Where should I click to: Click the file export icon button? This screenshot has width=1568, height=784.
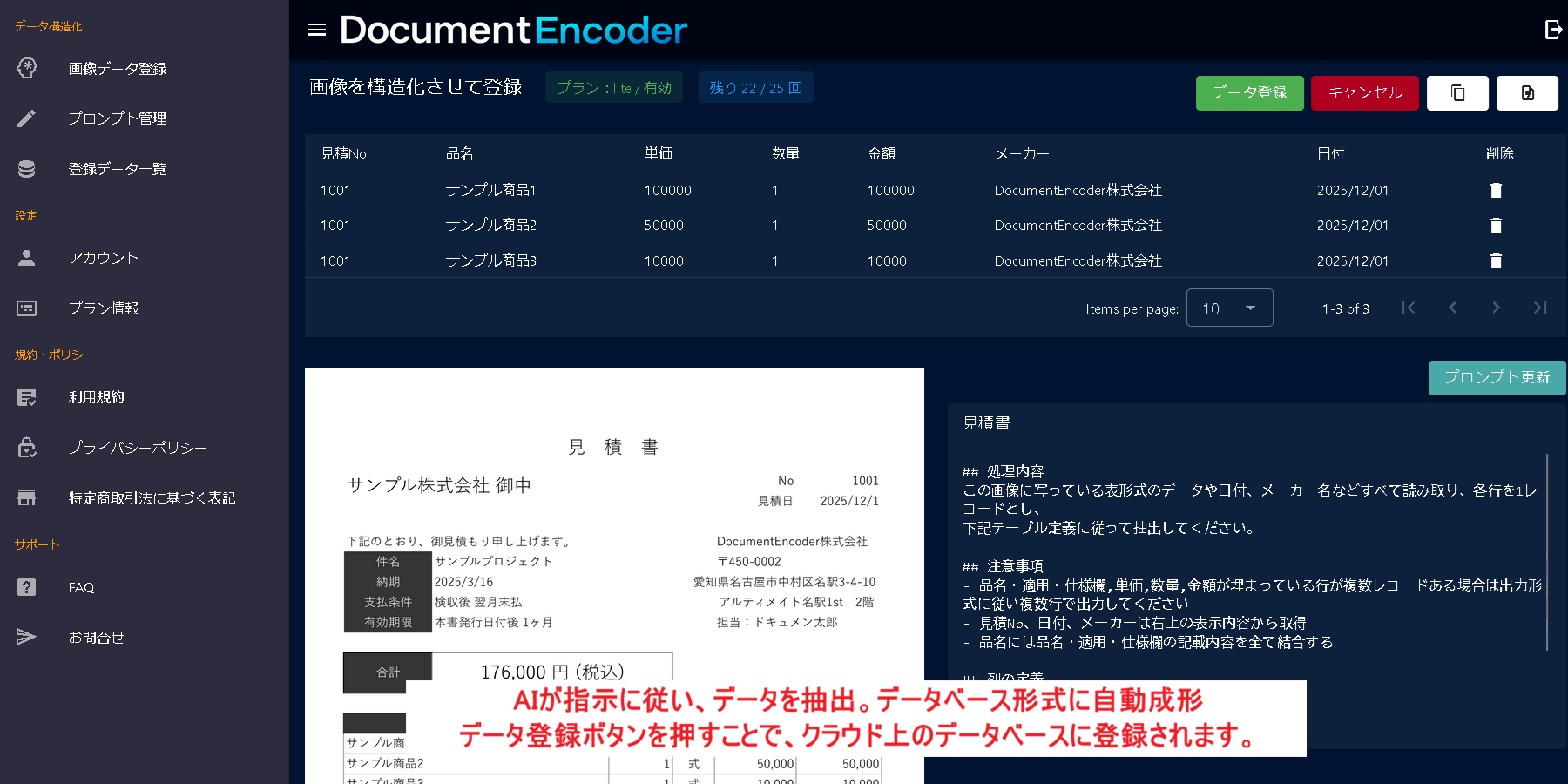[x=1527, y=93]
